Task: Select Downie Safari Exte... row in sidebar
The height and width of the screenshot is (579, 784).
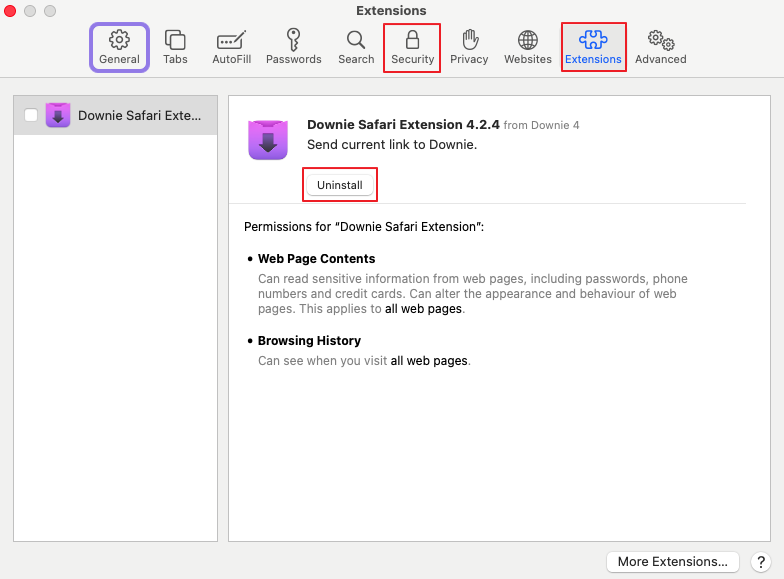Action: (x=116, y=116)
